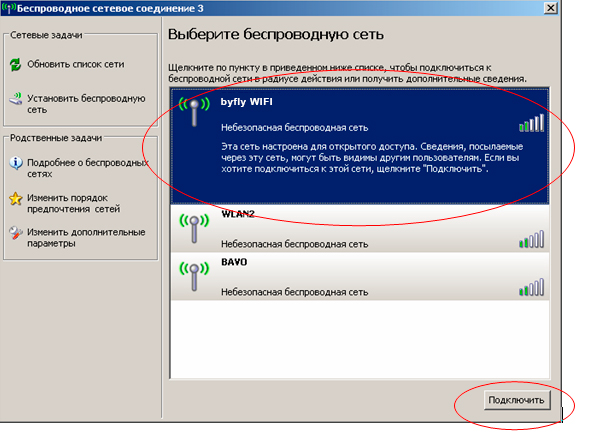Click the 'Сетевые задачи' group label
Screen dimensions: 592x440
pyautogui.click(x=46, y=35)
